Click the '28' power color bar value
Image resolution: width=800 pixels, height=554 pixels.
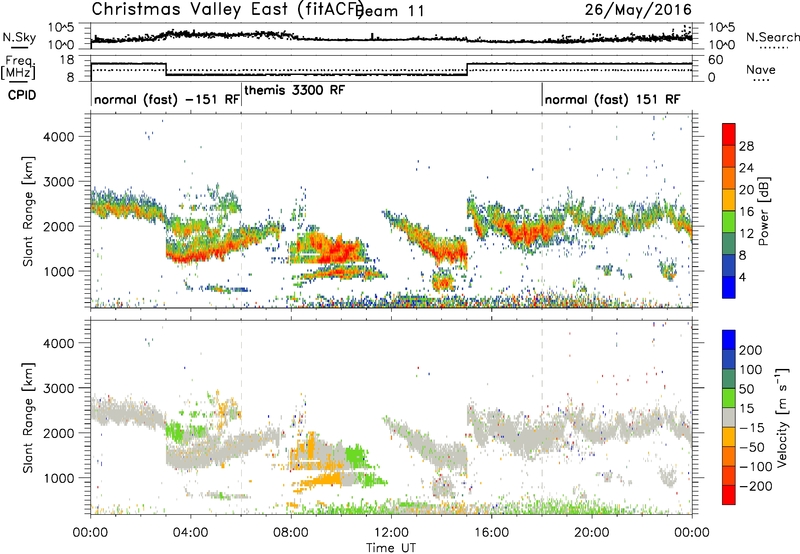746,146
